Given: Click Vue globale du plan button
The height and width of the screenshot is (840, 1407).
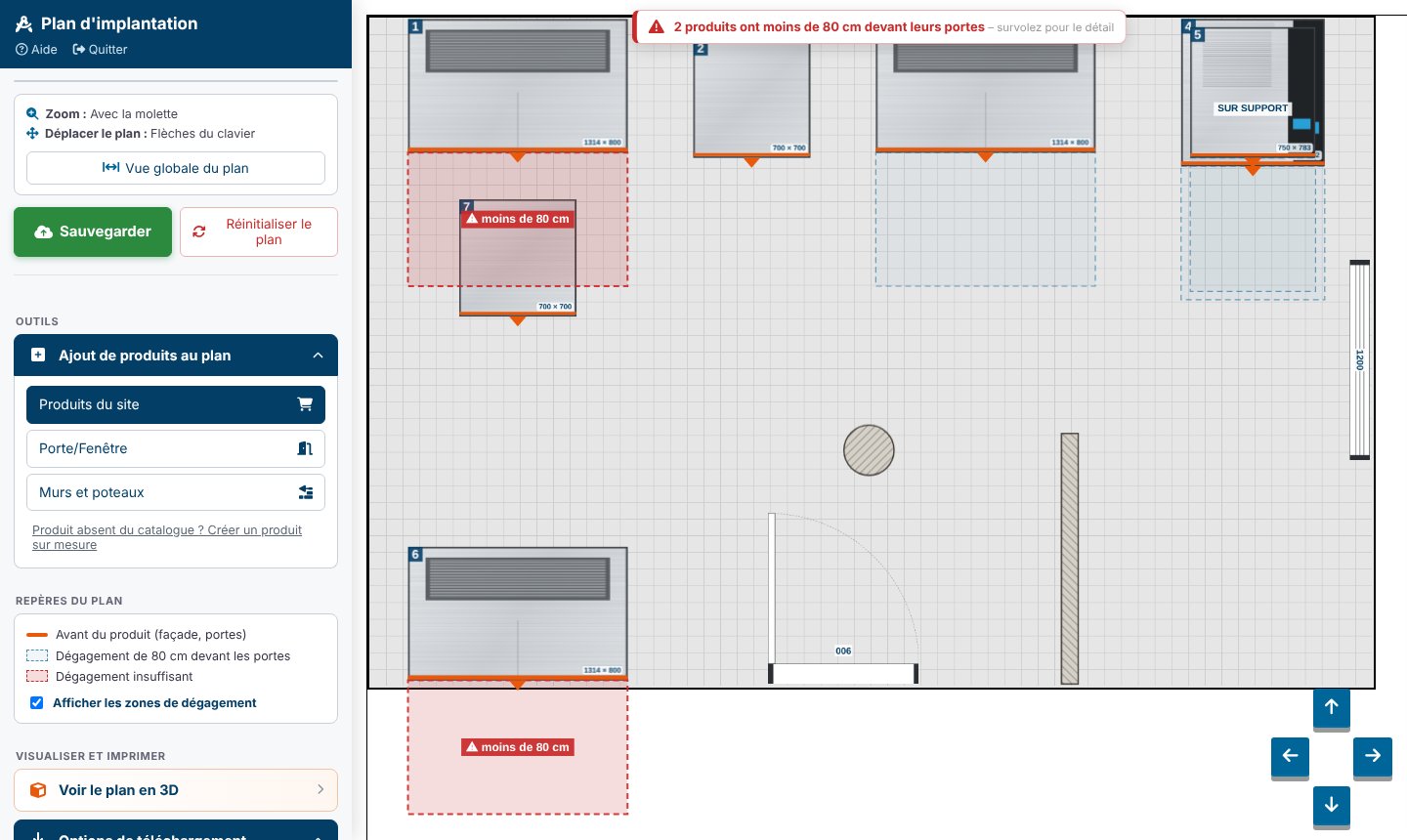Looking at the screenshot, I should pos(176,168).
